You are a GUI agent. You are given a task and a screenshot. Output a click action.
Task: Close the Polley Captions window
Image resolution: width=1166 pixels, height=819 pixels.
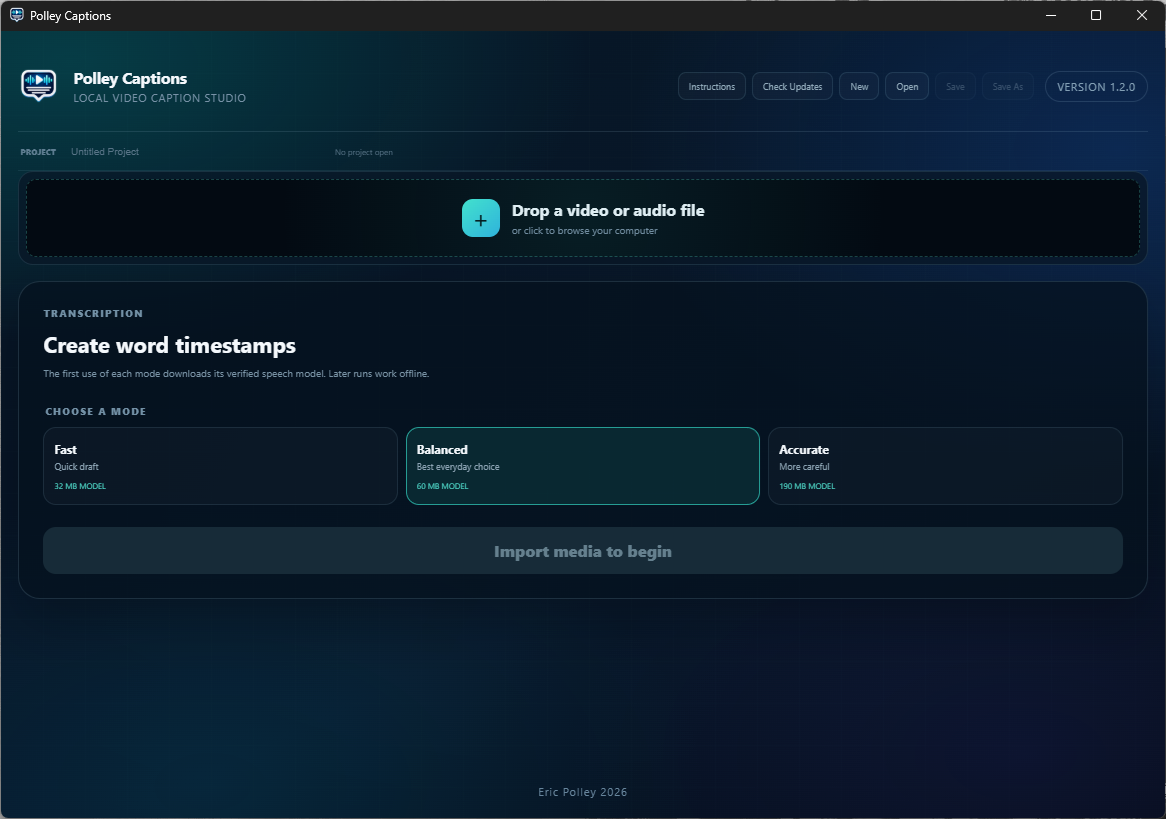click(x=1141, y=15)
